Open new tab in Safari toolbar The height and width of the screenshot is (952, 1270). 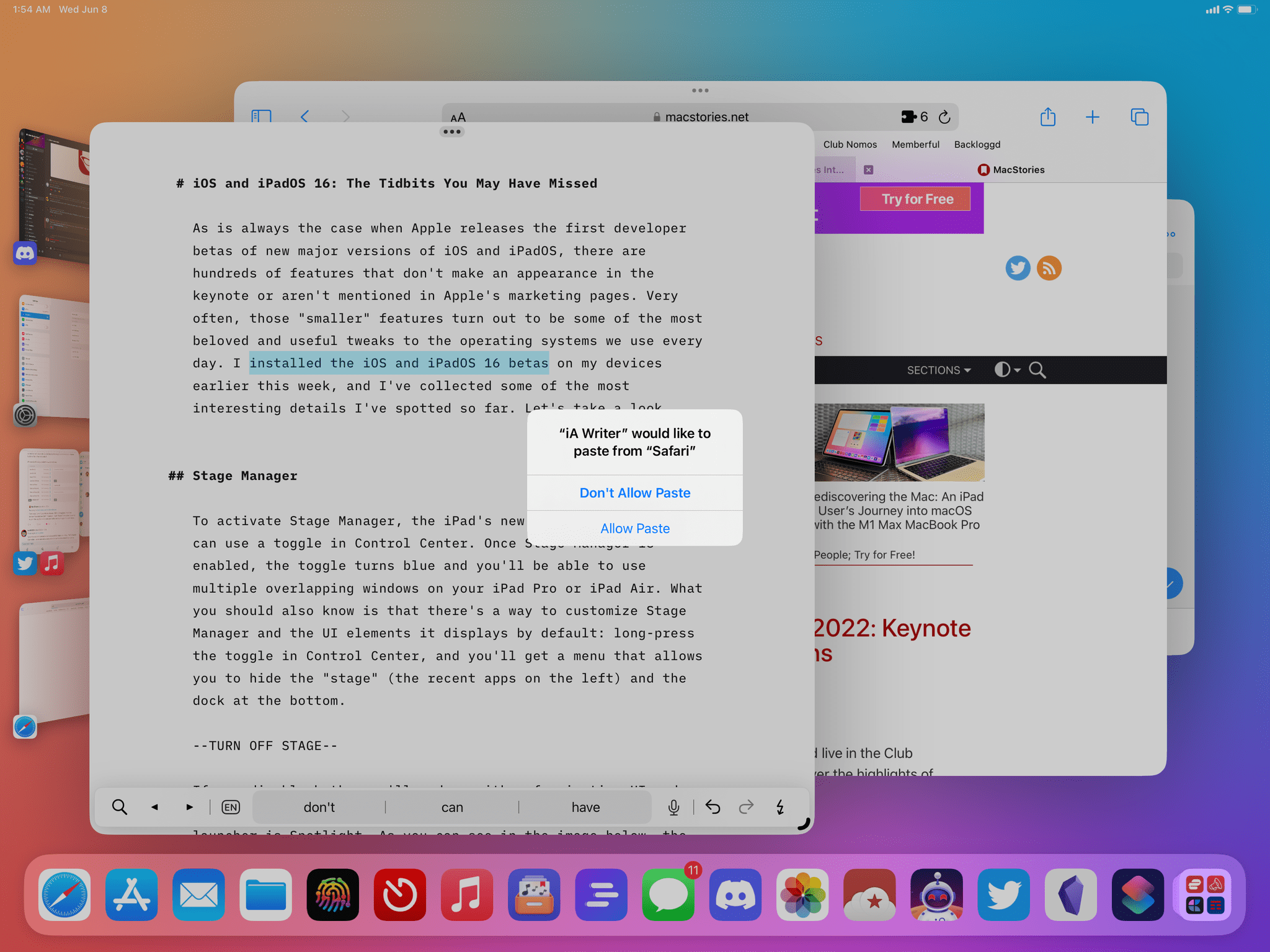point(1092,117)
